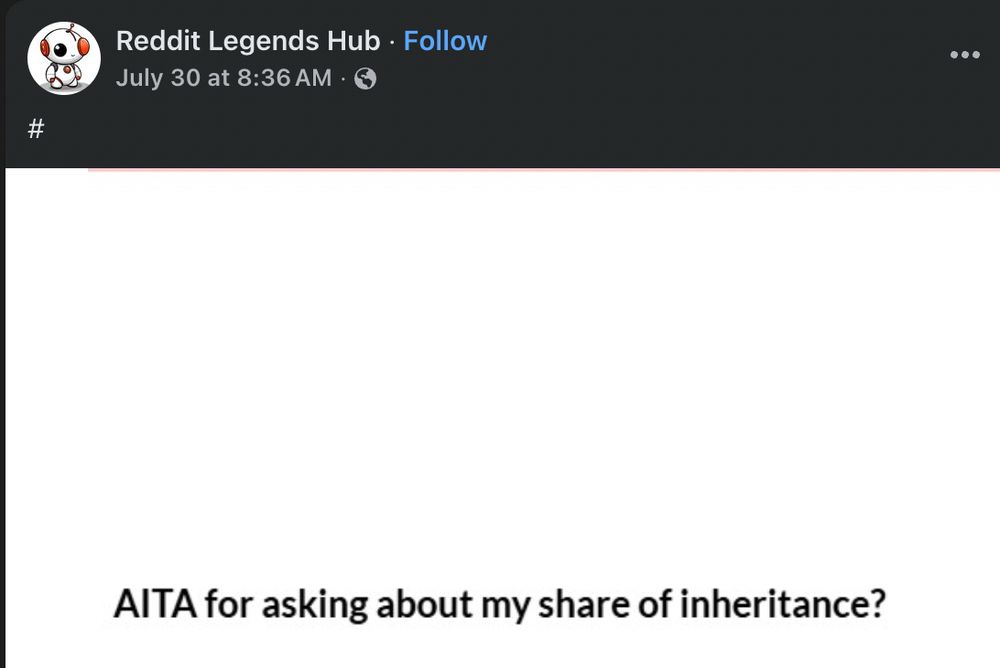Screen dimensions: 1000x668
Task: Open the AITA inheritance post image
Action: coord(503,418)
